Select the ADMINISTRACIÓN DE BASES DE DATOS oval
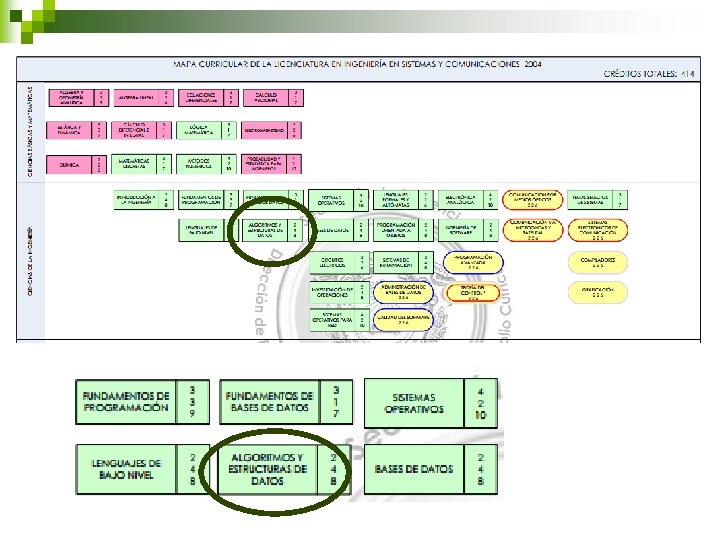The height and width of the screenshot is (540, 720). coord(403,292)
